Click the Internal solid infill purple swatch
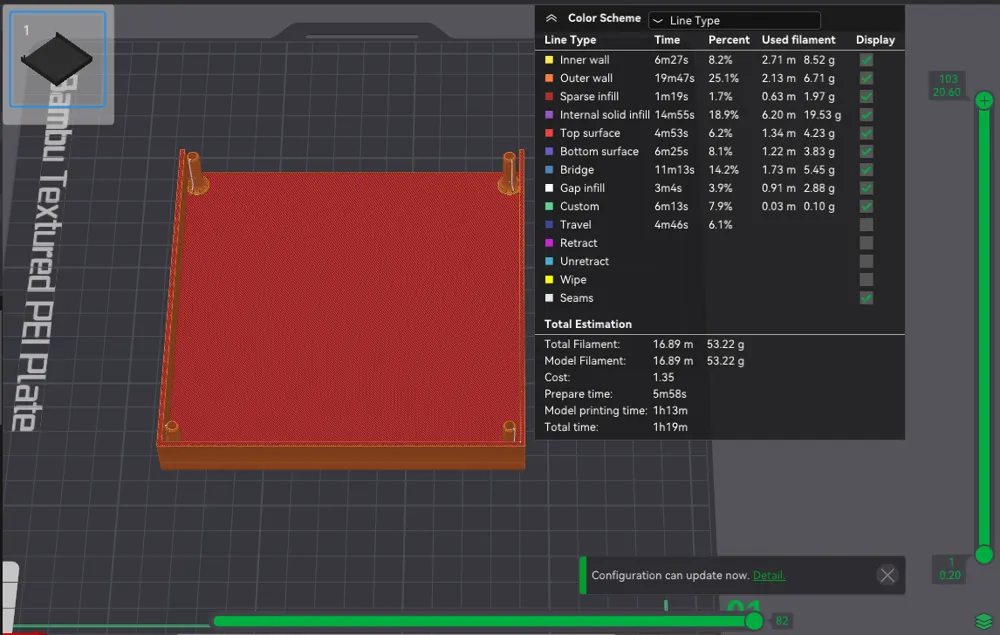 [x=549, y=115]
